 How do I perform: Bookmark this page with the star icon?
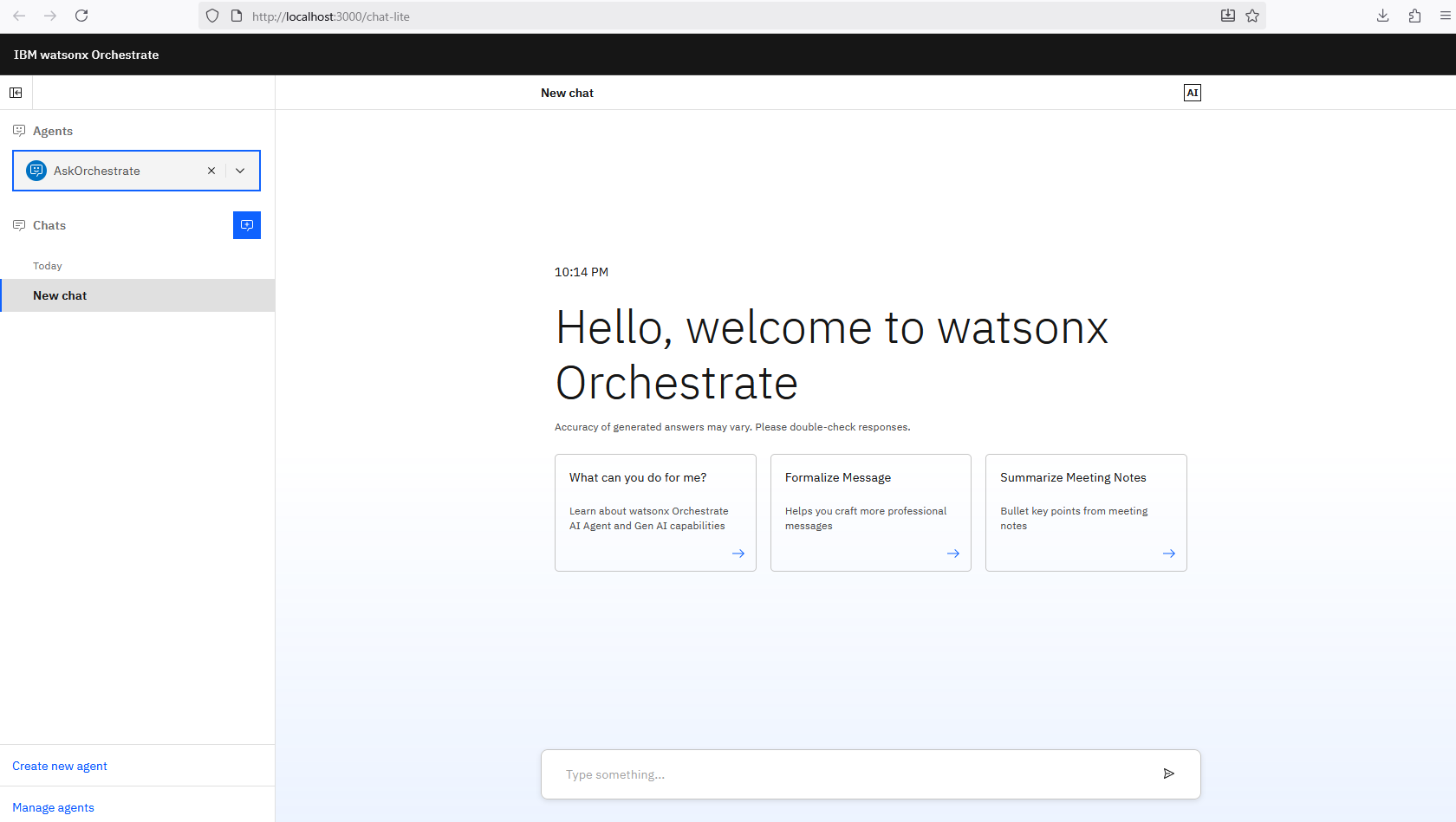[x=1252, y=16]
